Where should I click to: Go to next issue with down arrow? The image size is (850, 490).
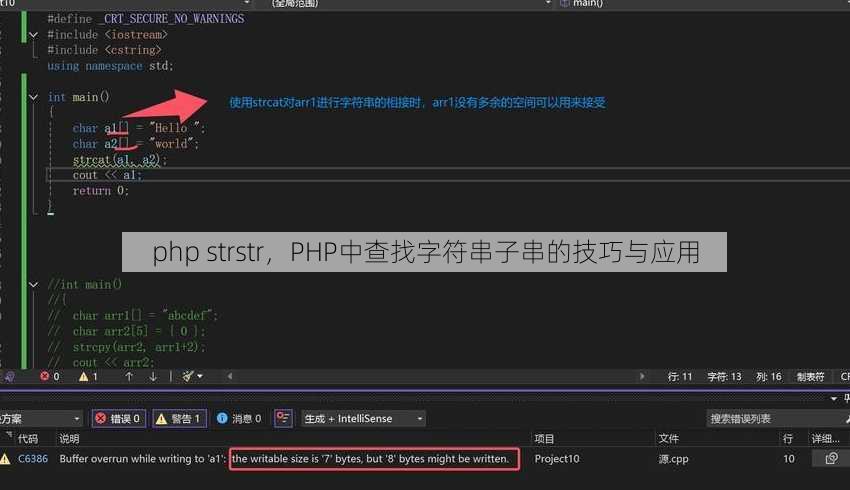(153, 376)
